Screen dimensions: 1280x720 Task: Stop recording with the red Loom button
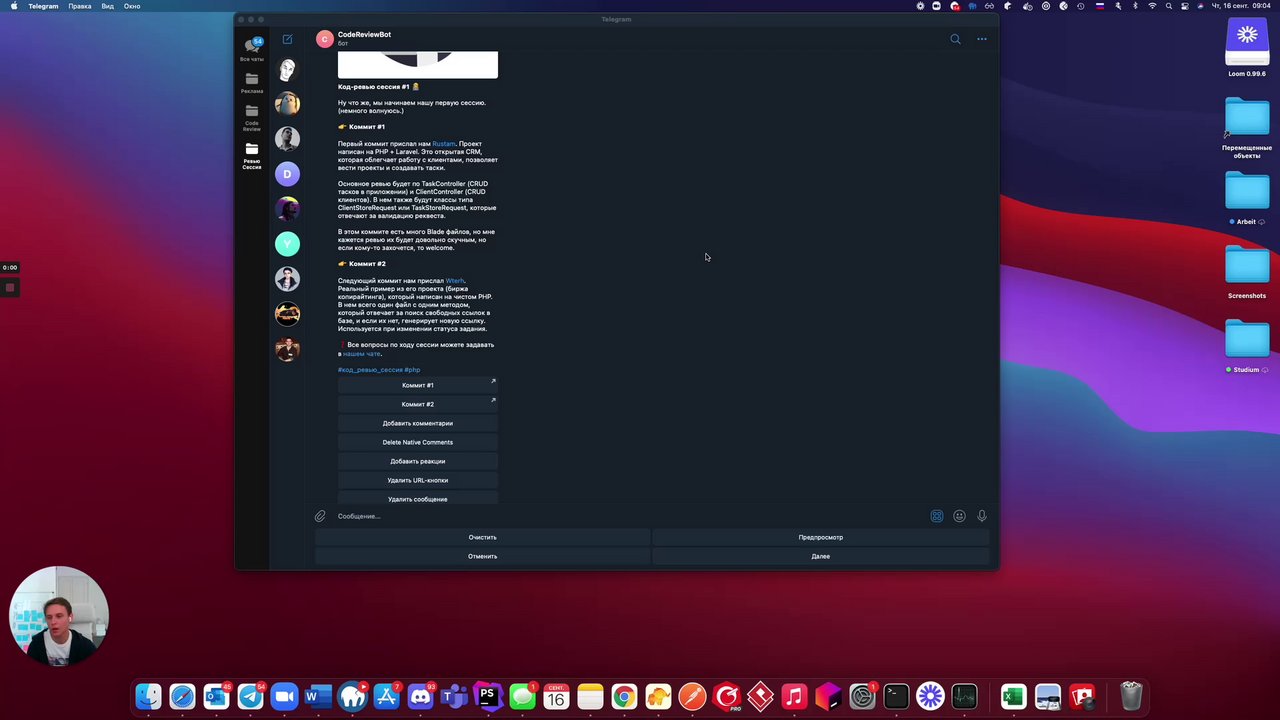pyautogui.click(x=9, y=288)
